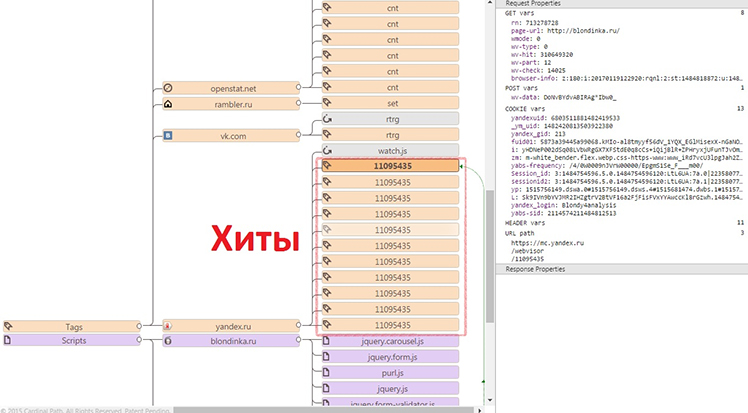Click the /webvisor URL path line
The image size is (748, 413).
point(527,251)
